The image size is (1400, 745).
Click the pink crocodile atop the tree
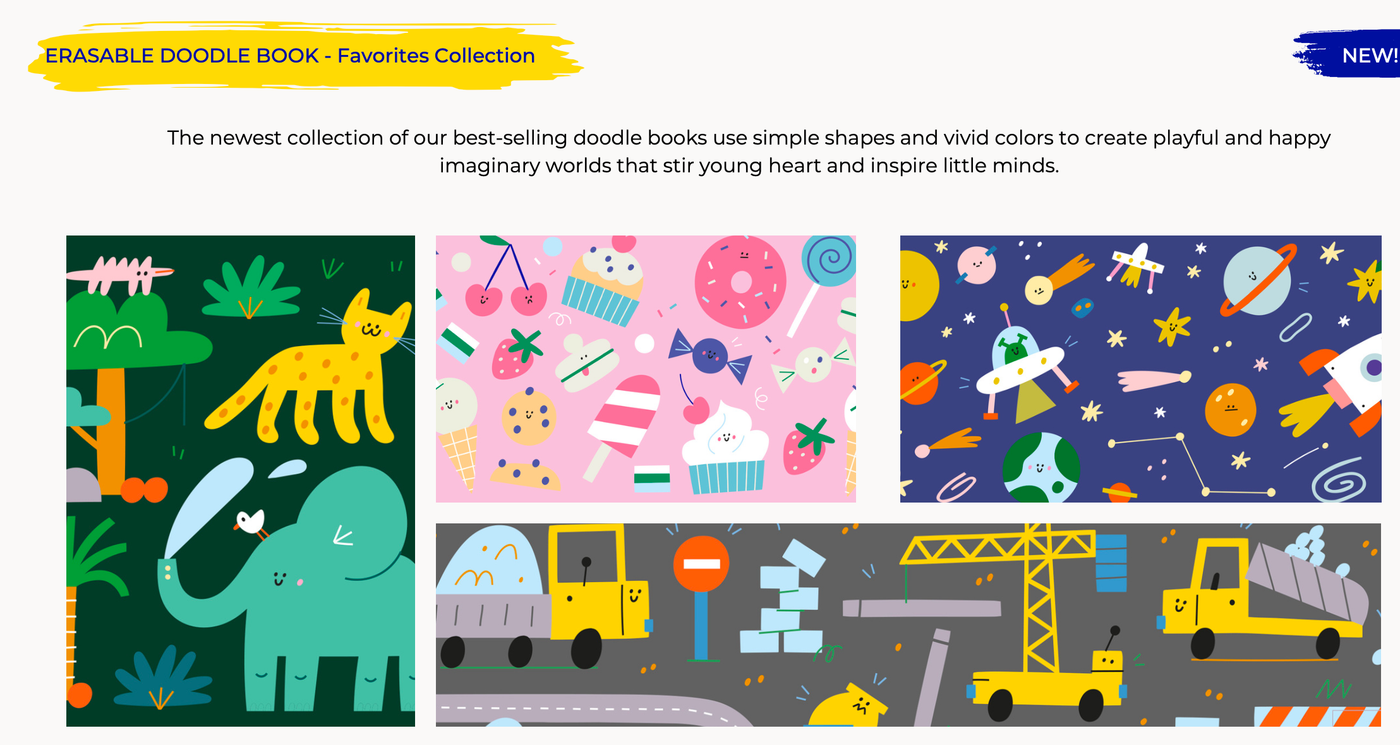(x=130, y=273)
